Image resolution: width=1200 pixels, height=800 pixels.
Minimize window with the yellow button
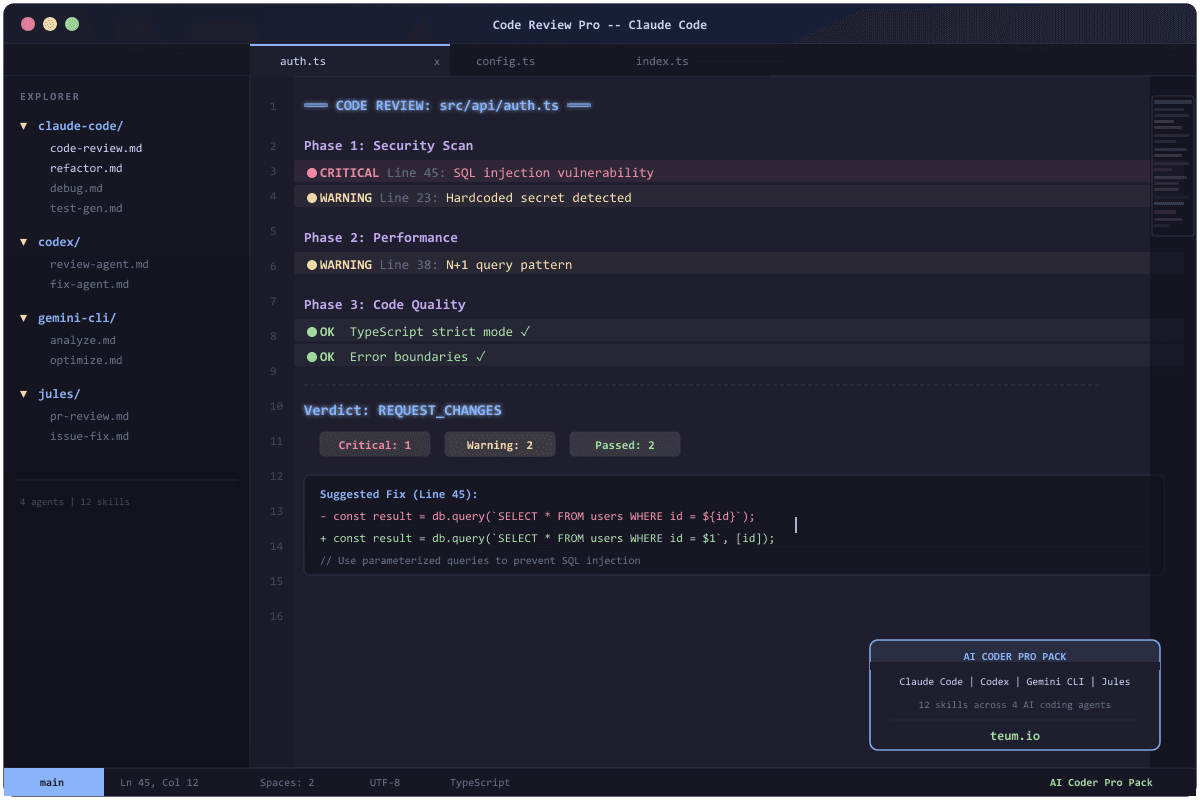point(50,24)
